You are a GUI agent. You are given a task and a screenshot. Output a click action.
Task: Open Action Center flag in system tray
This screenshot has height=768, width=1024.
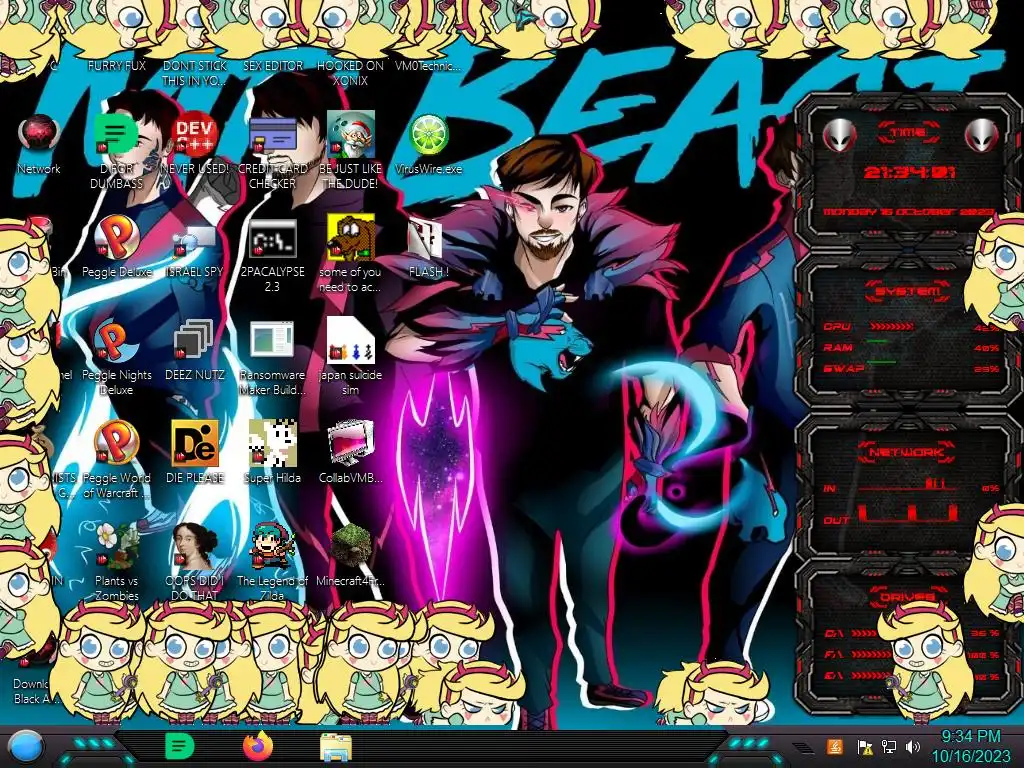click(864, 746)
